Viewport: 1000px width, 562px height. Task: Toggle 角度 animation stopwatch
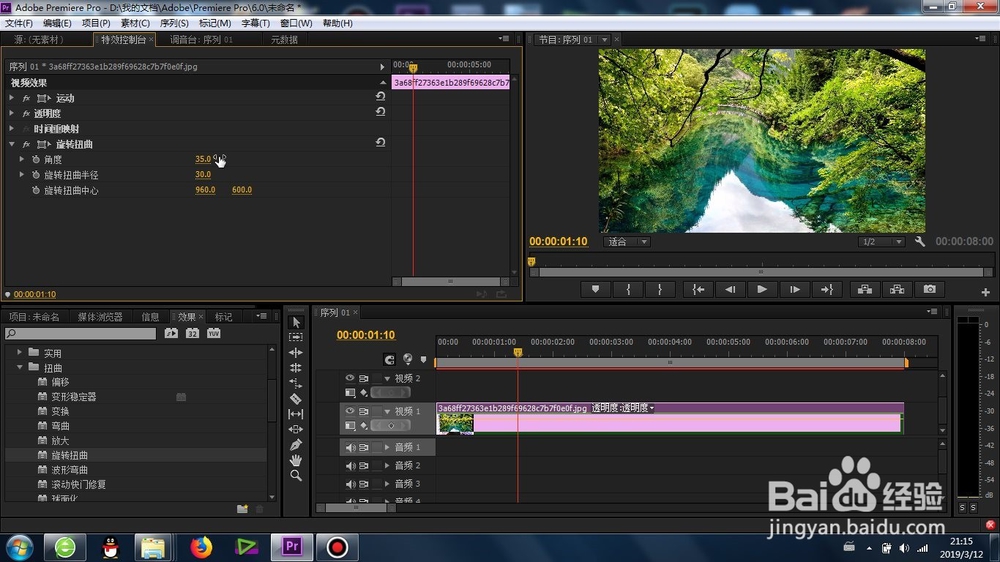point(36,159)
